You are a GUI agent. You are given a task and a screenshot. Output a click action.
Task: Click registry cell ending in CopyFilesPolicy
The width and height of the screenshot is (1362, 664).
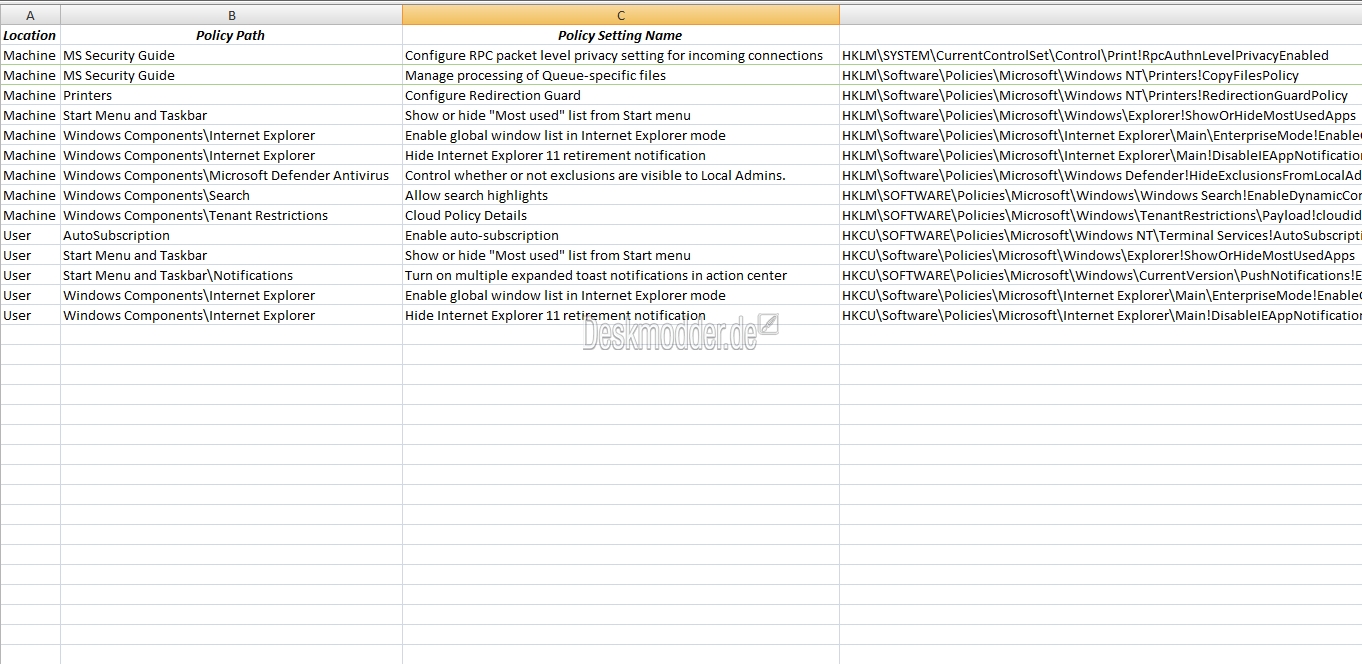[x=1101, y=75]
